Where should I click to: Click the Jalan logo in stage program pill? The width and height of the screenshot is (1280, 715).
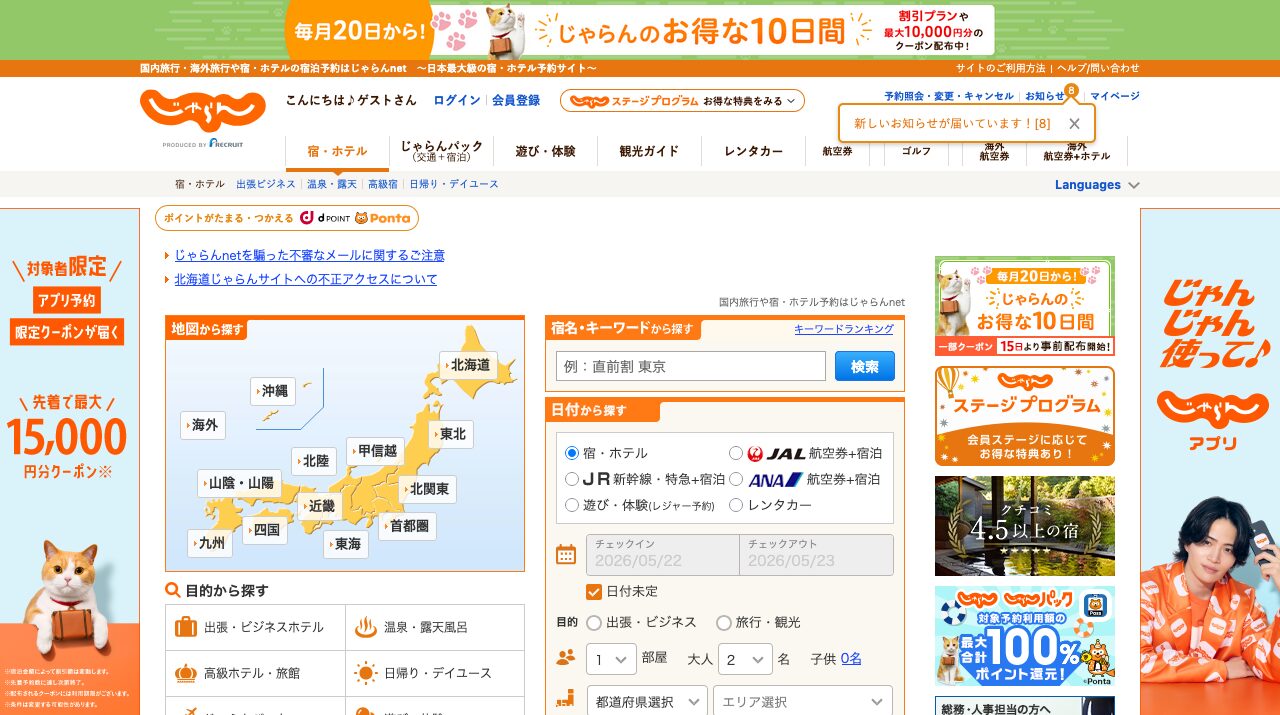pos(590,101)
